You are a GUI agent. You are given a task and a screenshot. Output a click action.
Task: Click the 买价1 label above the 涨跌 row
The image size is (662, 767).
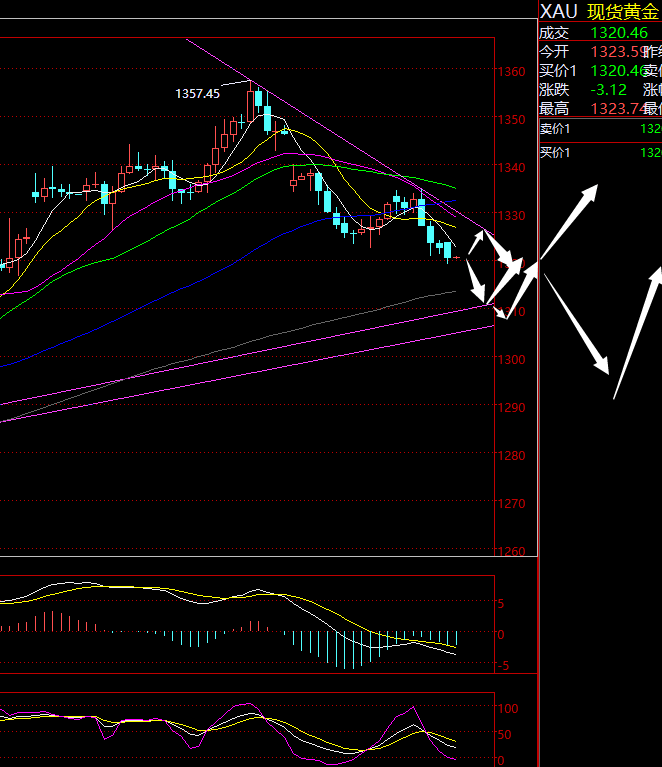pos(558,71)
